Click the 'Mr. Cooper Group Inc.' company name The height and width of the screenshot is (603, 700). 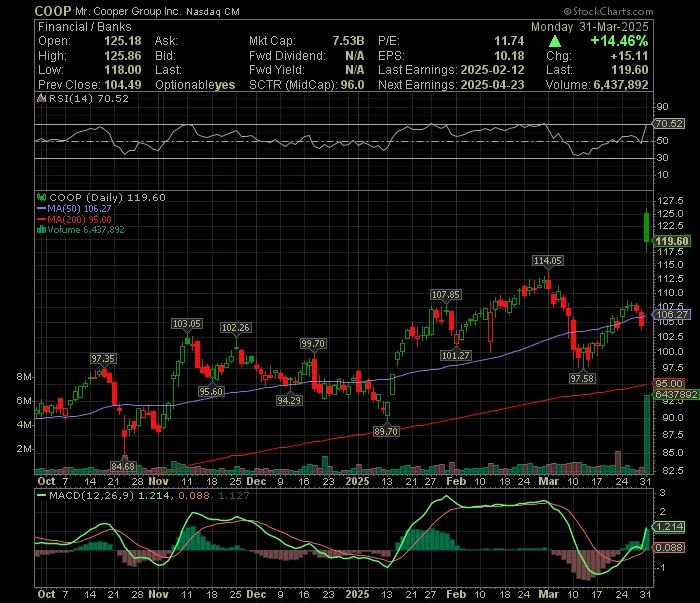pos(129,12)
